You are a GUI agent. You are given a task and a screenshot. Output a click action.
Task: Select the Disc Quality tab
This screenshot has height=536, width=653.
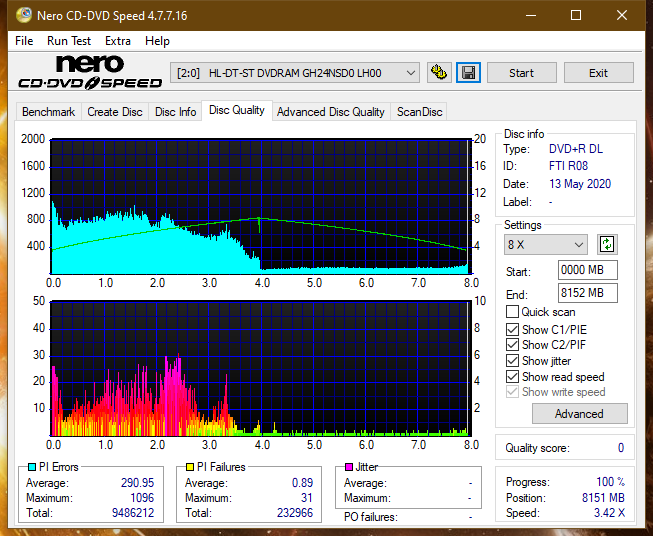[x=237, y=110]
